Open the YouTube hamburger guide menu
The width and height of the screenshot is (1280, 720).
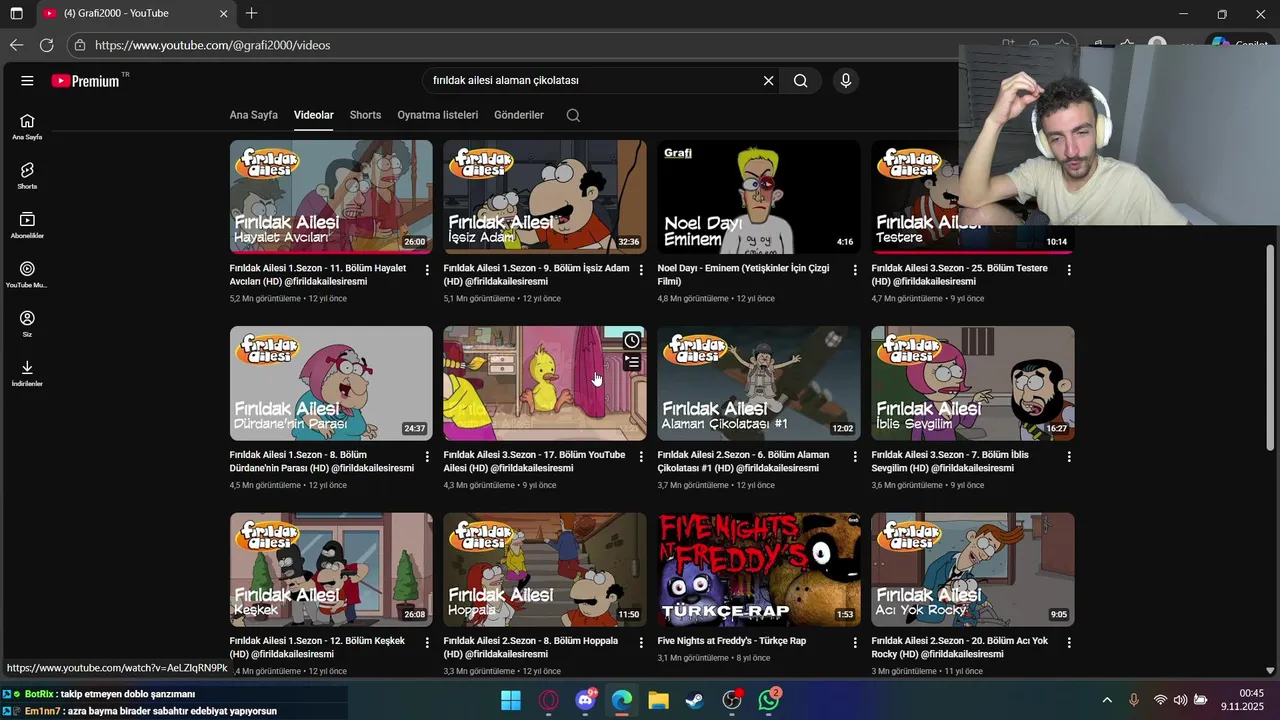27,81
